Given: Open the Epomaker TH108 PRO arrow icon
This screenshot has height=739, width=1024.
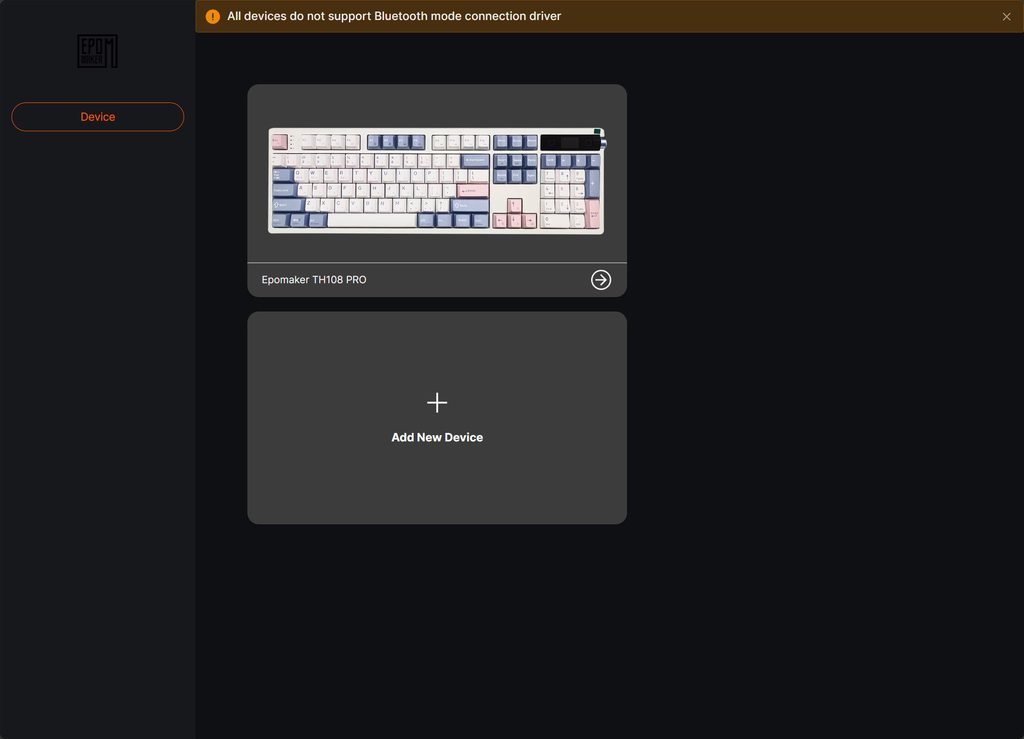Looking at the screenshot, I should pyautogui.click(x=601, y=280).
